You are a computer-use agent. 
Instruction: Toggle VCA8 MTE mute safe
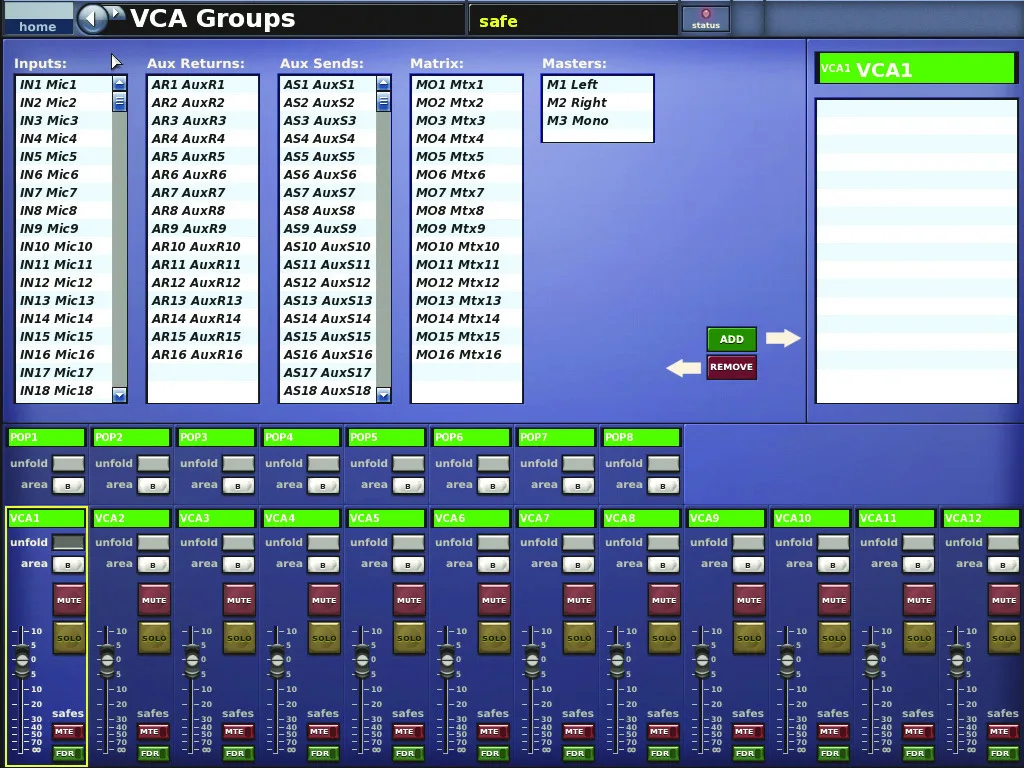663,732
